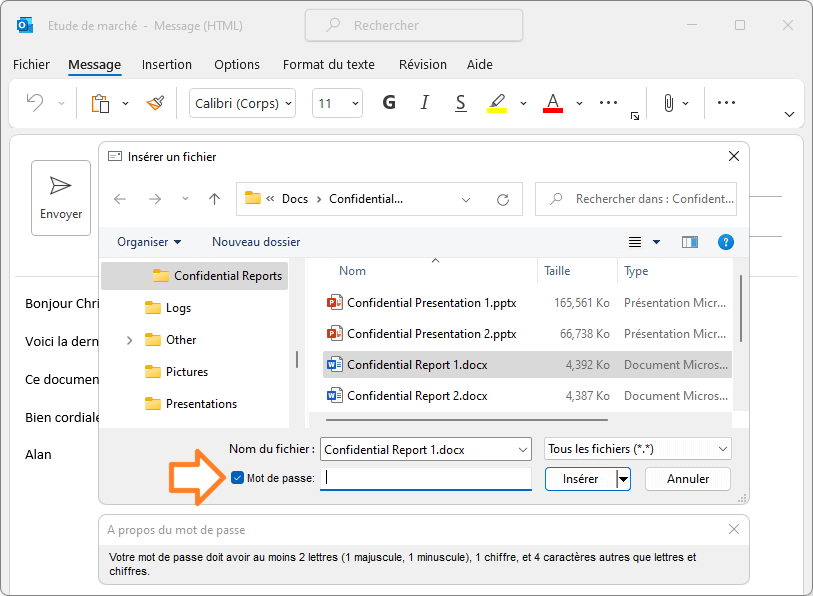This screenshot has width=813, height=596.
Task: Toggle the preview pane icon in the dialog
Action: click(690, 241)
